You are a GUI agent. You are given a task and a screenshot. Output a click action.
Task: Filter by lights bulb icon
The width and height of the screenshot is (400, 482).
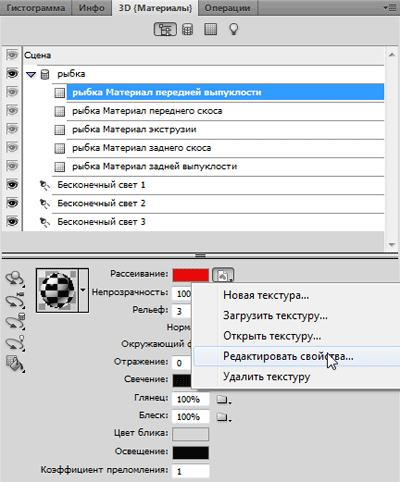[233, 29]
